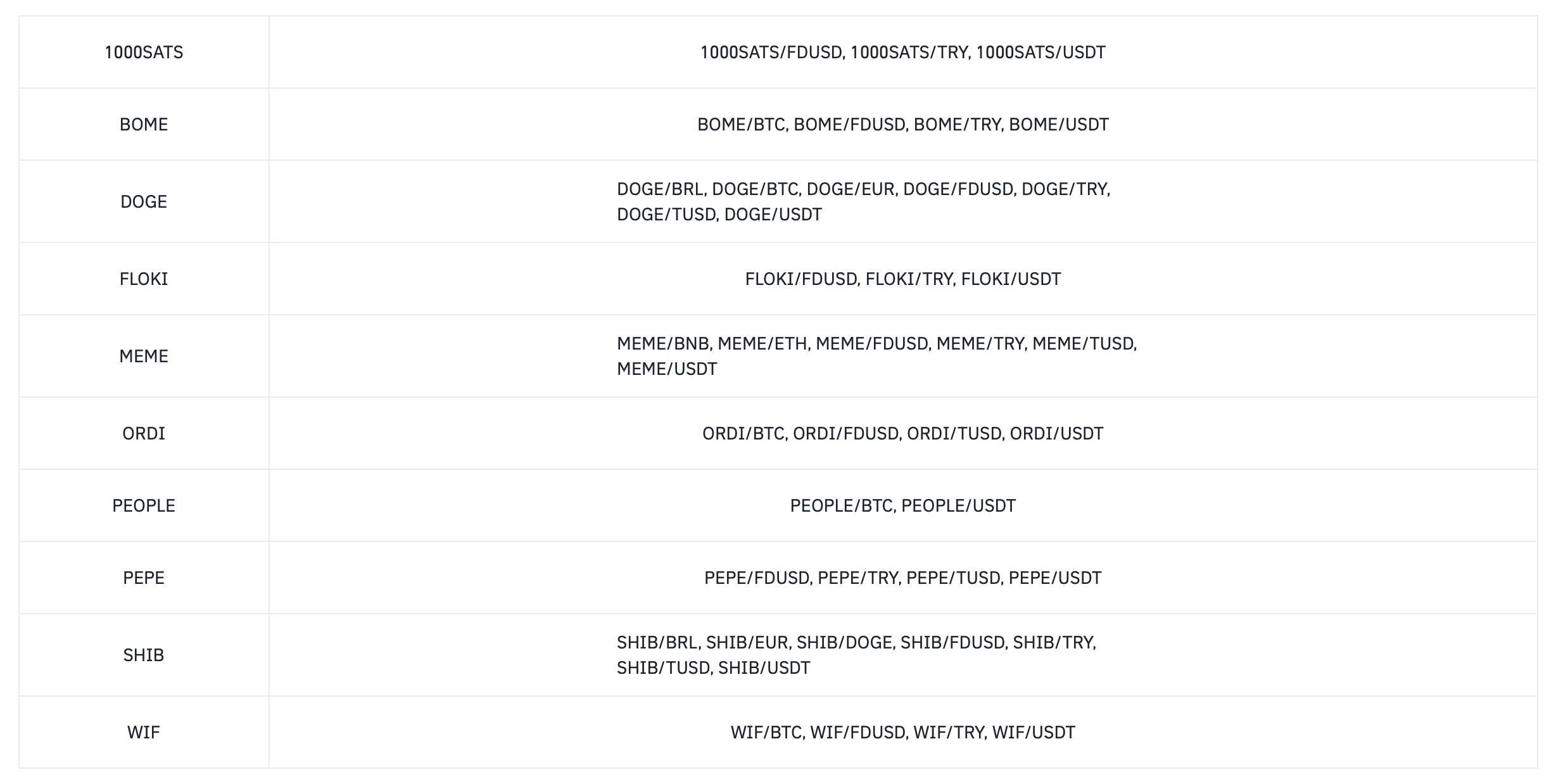Select the FLOKI trading pairs text

pos(902,279)
